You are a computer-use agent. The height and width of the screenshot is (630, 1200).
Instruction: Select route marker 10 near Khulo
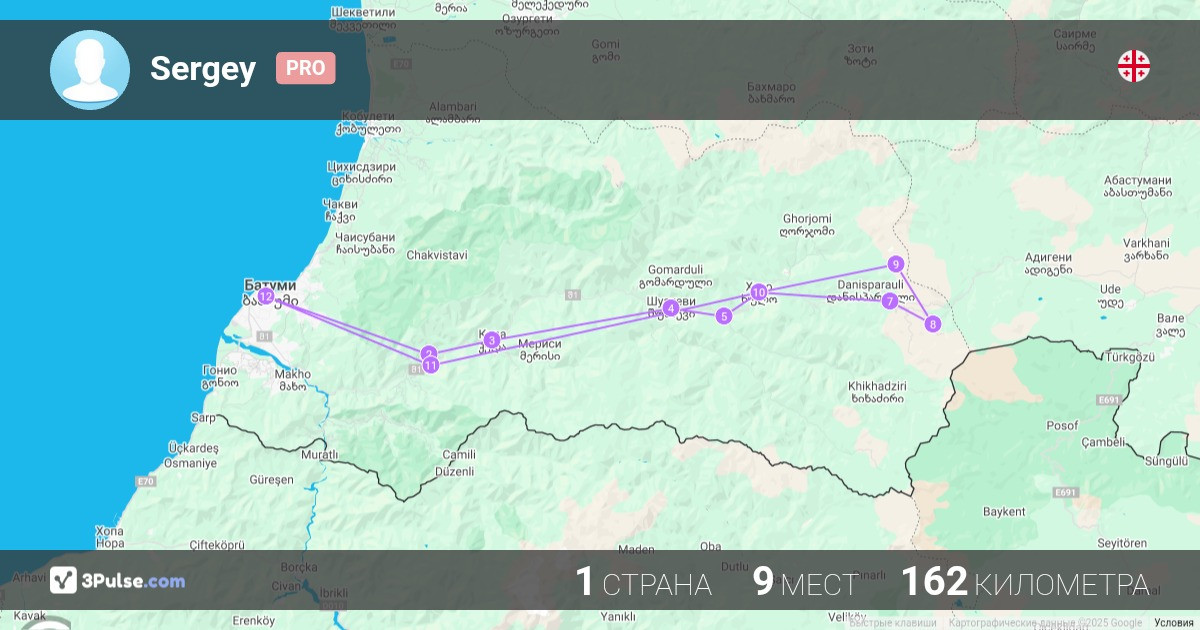point(759,292)
